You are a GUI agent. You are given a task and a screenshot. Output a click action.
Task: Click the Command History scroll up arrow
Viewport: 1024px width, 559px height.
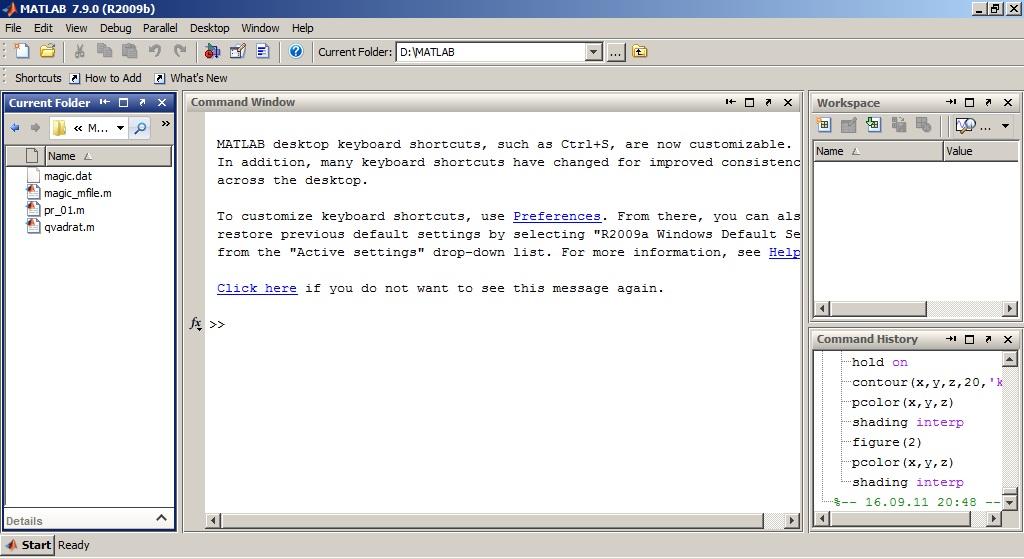click(1010, 359)
